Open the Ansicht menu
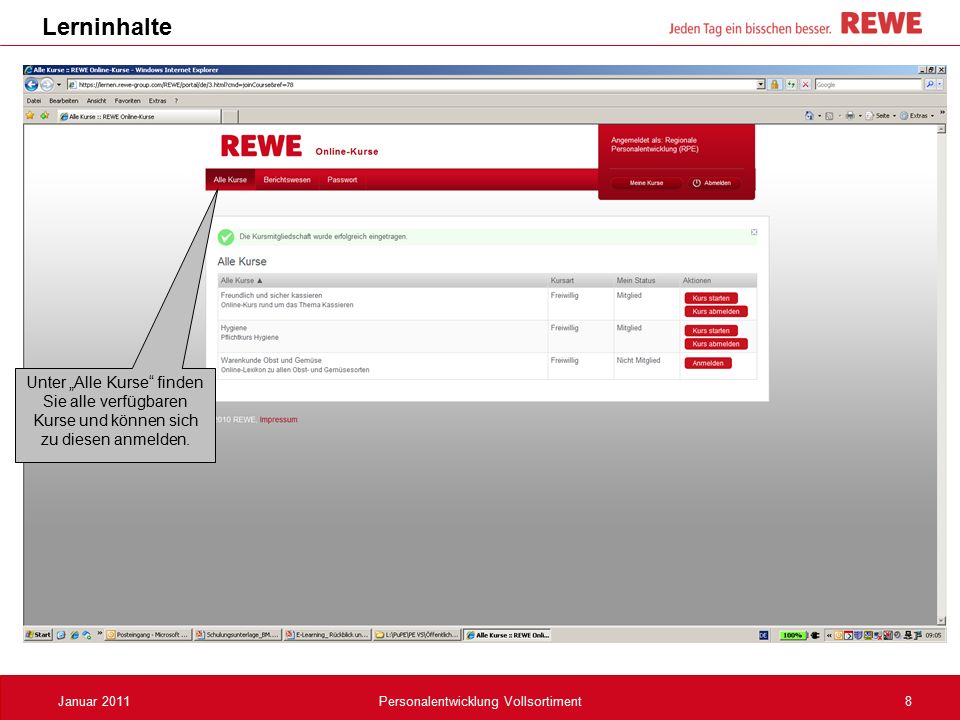Screen dimensions: 960x720 coord(96,100)
